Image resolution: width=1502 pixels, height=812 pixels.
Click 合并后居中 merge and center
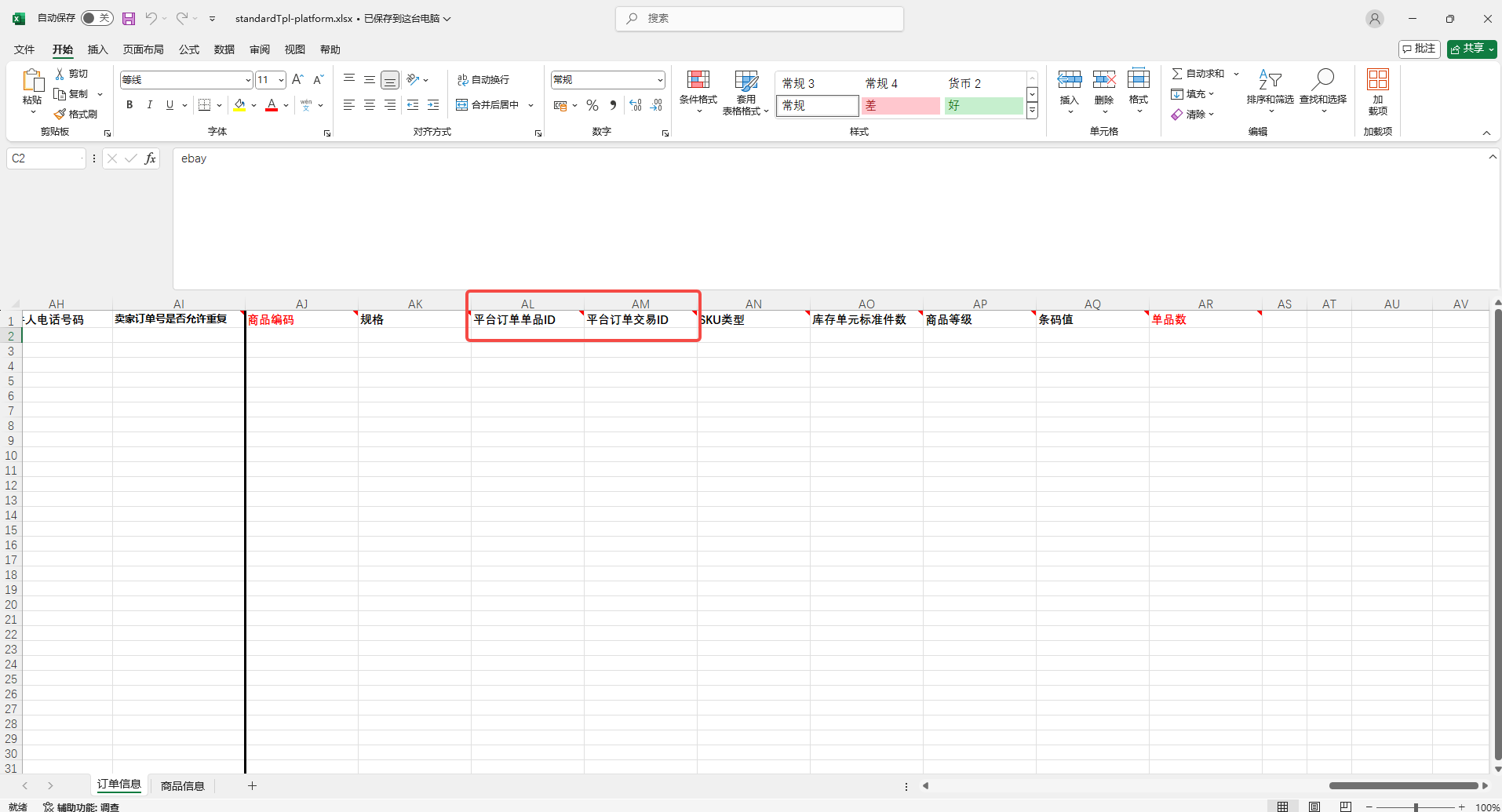pyautogui.click(x=487, y=105)
